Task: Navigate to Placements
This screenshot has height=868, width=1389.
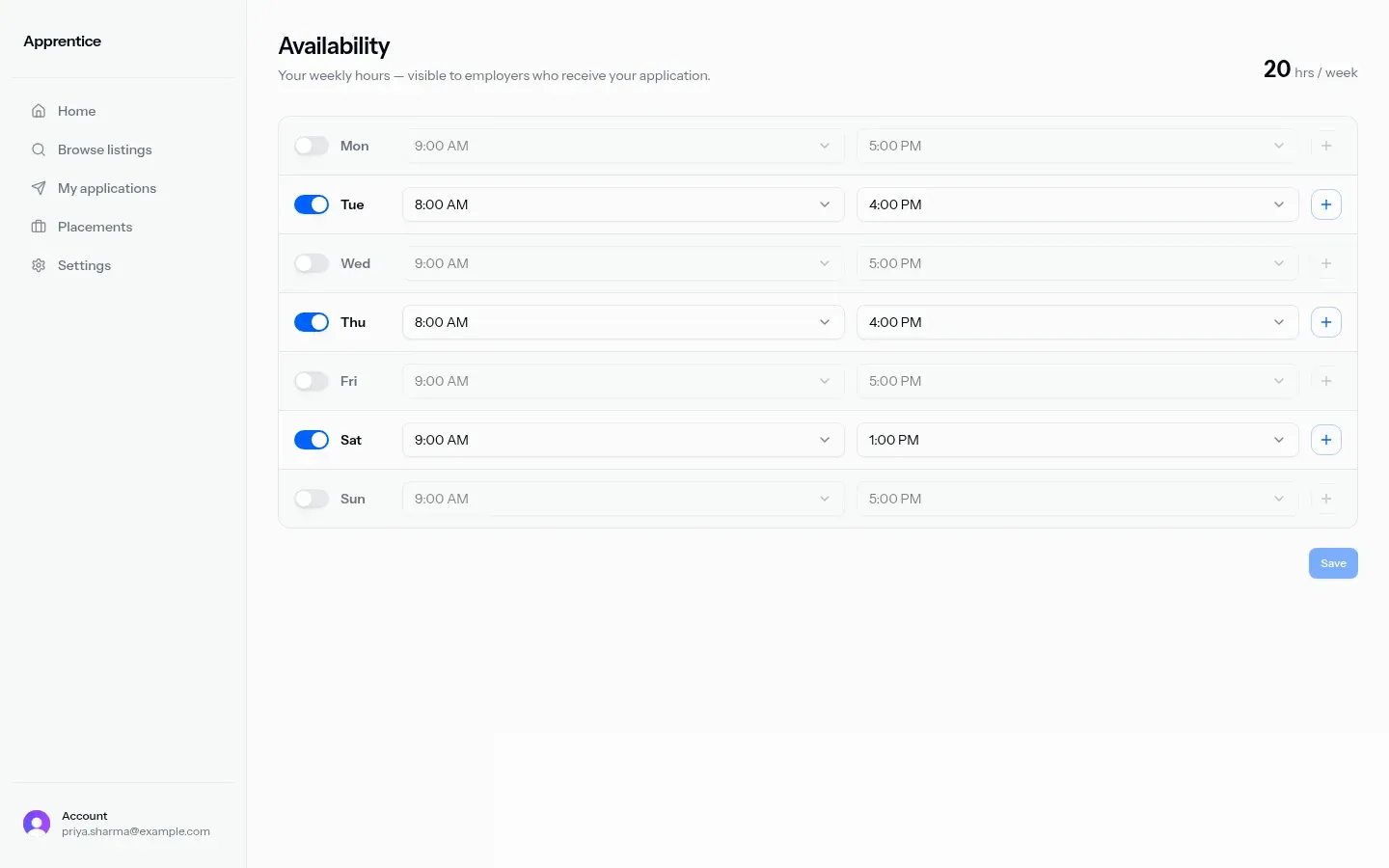Action: click(x=123, y=227)
